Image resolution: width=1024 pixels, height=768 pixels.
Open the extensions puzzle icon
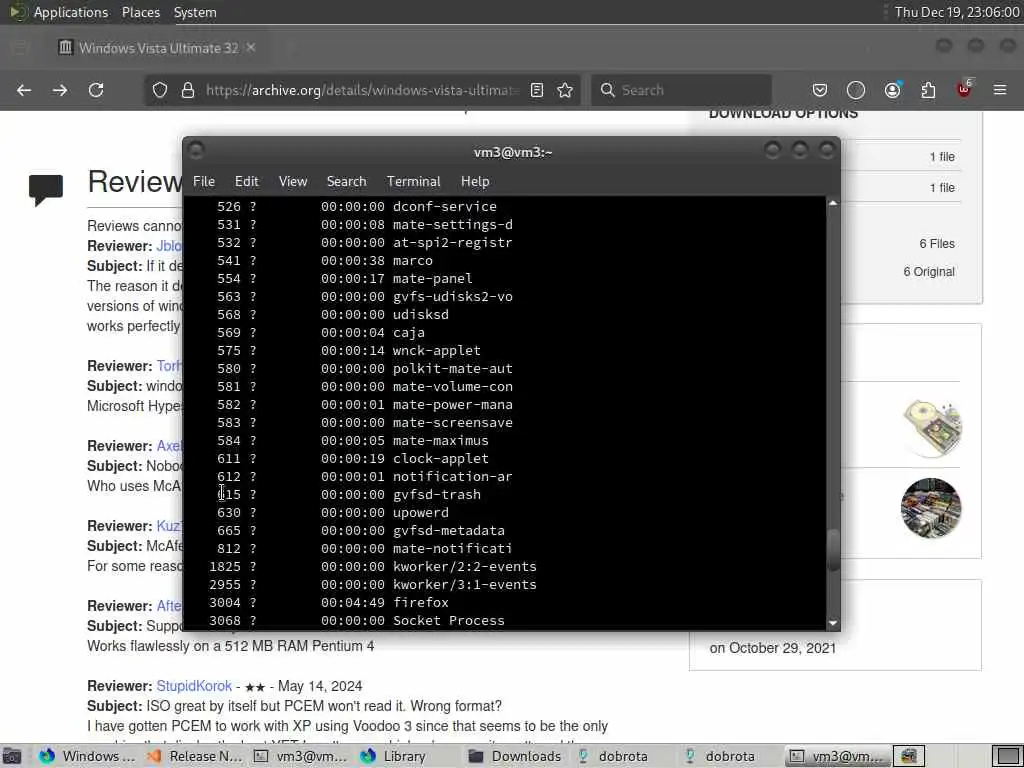[x=928, y=90]
